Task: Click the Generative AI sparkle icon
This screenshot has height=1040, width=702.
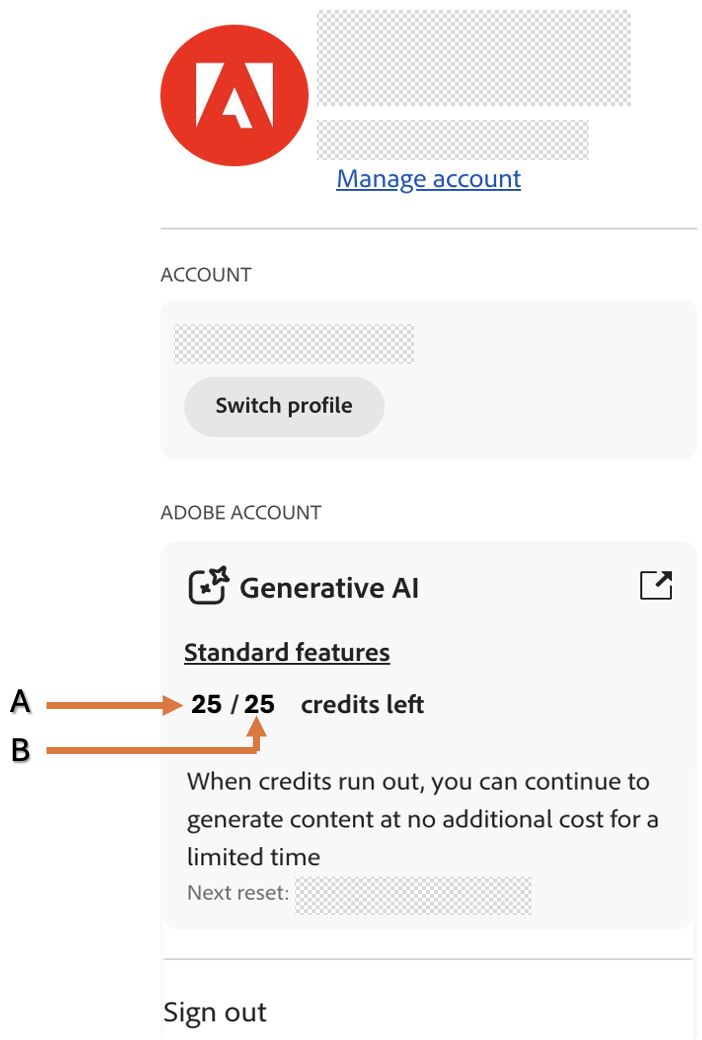Action: click(208, 586)
